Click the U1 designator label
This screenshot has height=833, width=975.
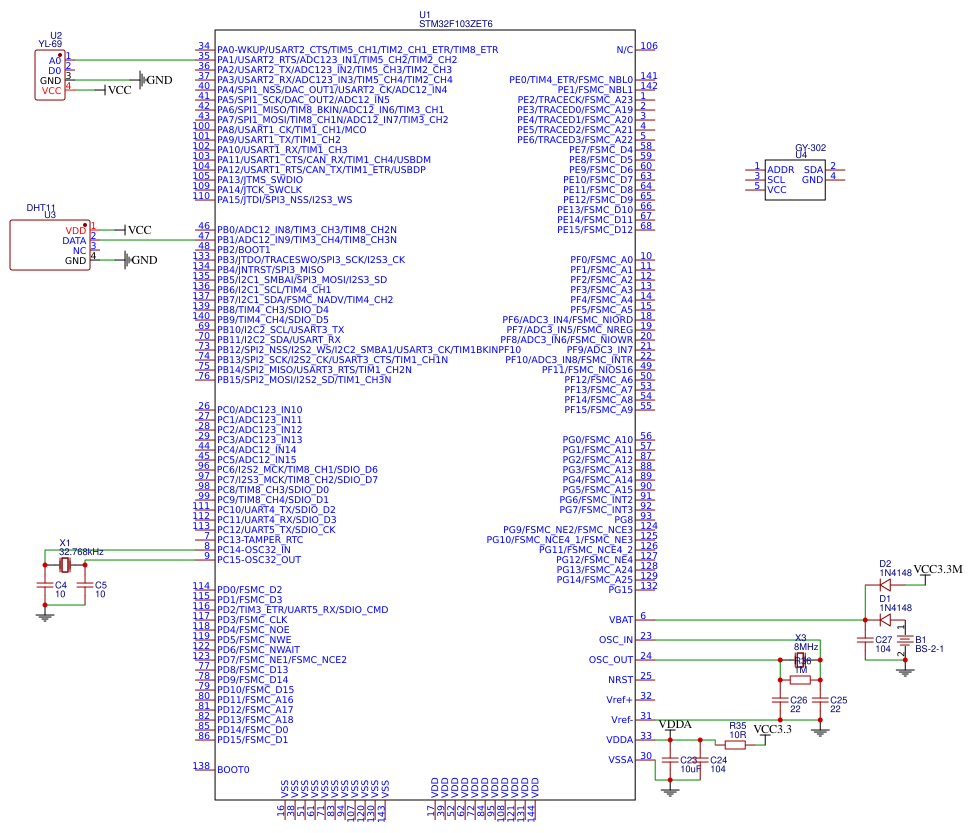[425, 14]
